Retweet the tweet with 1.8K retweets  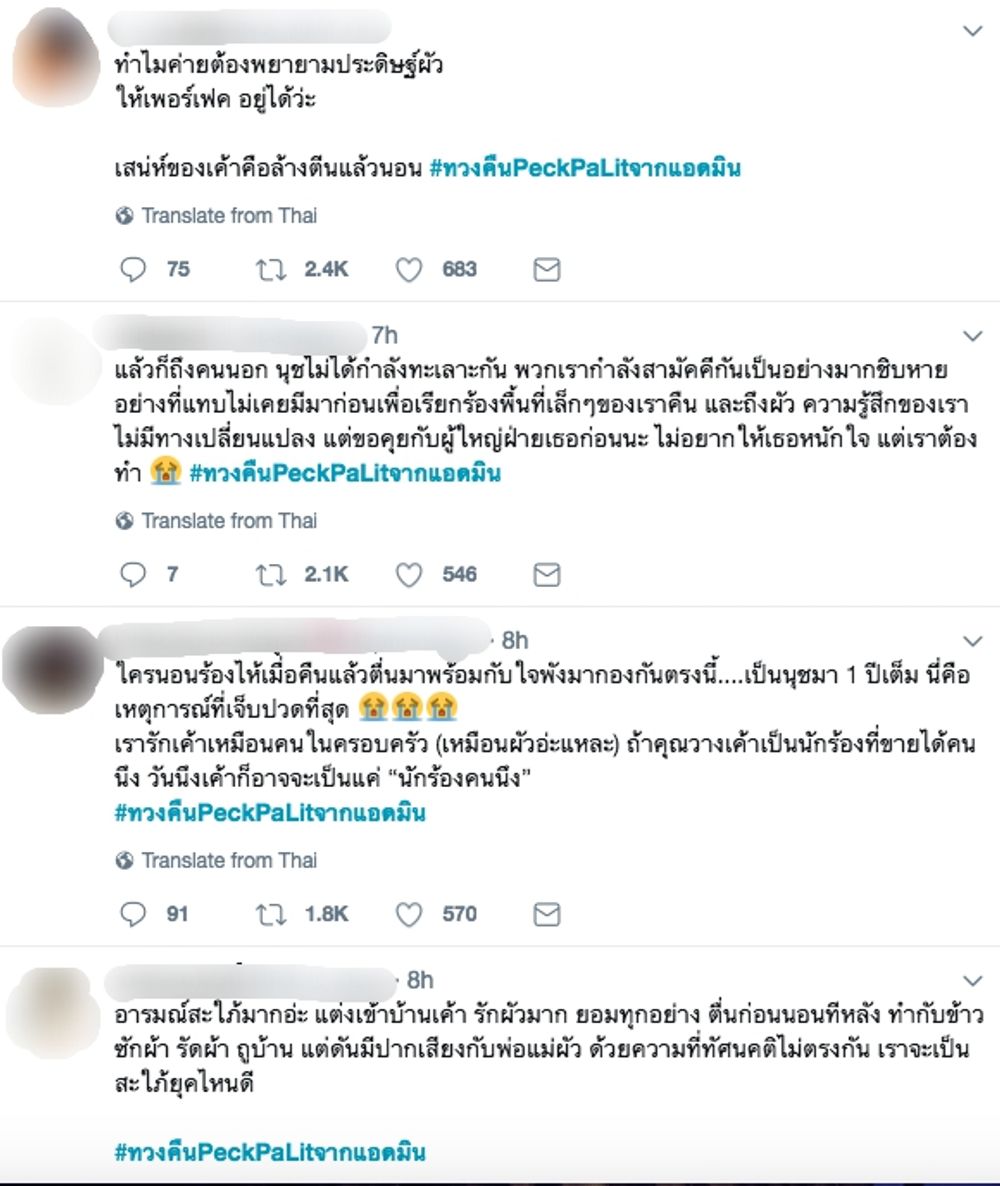(271, 914)
